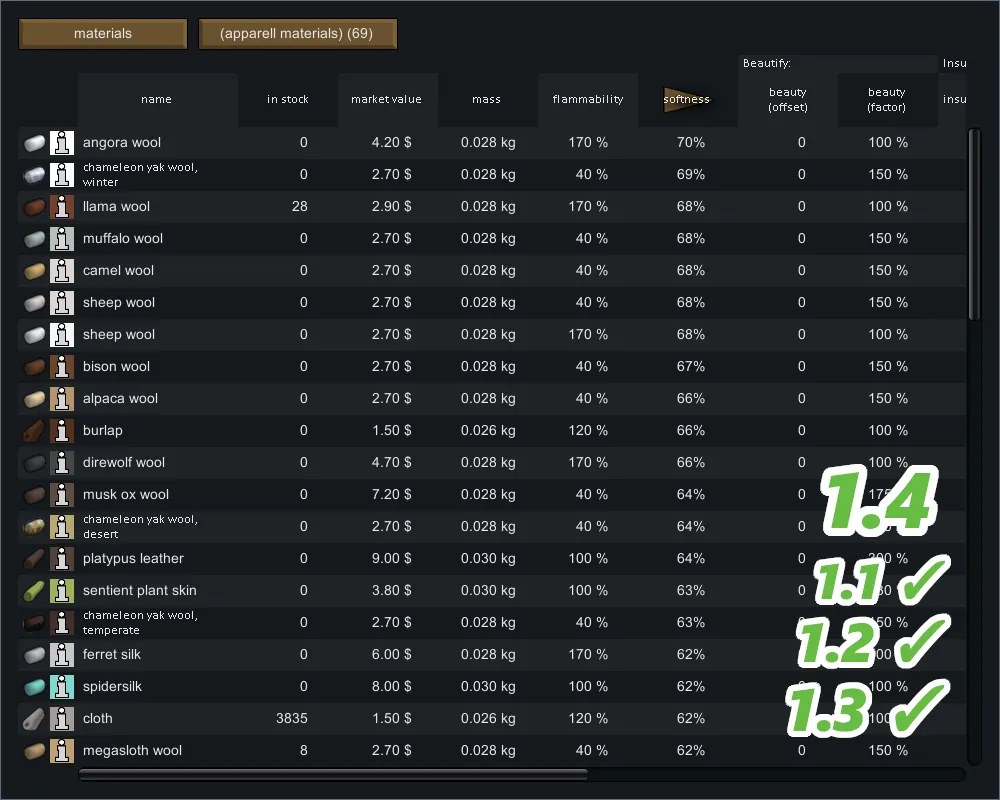Sort by name column header
The height and width of the screenshot is (800, 1000).
[157, 99]
